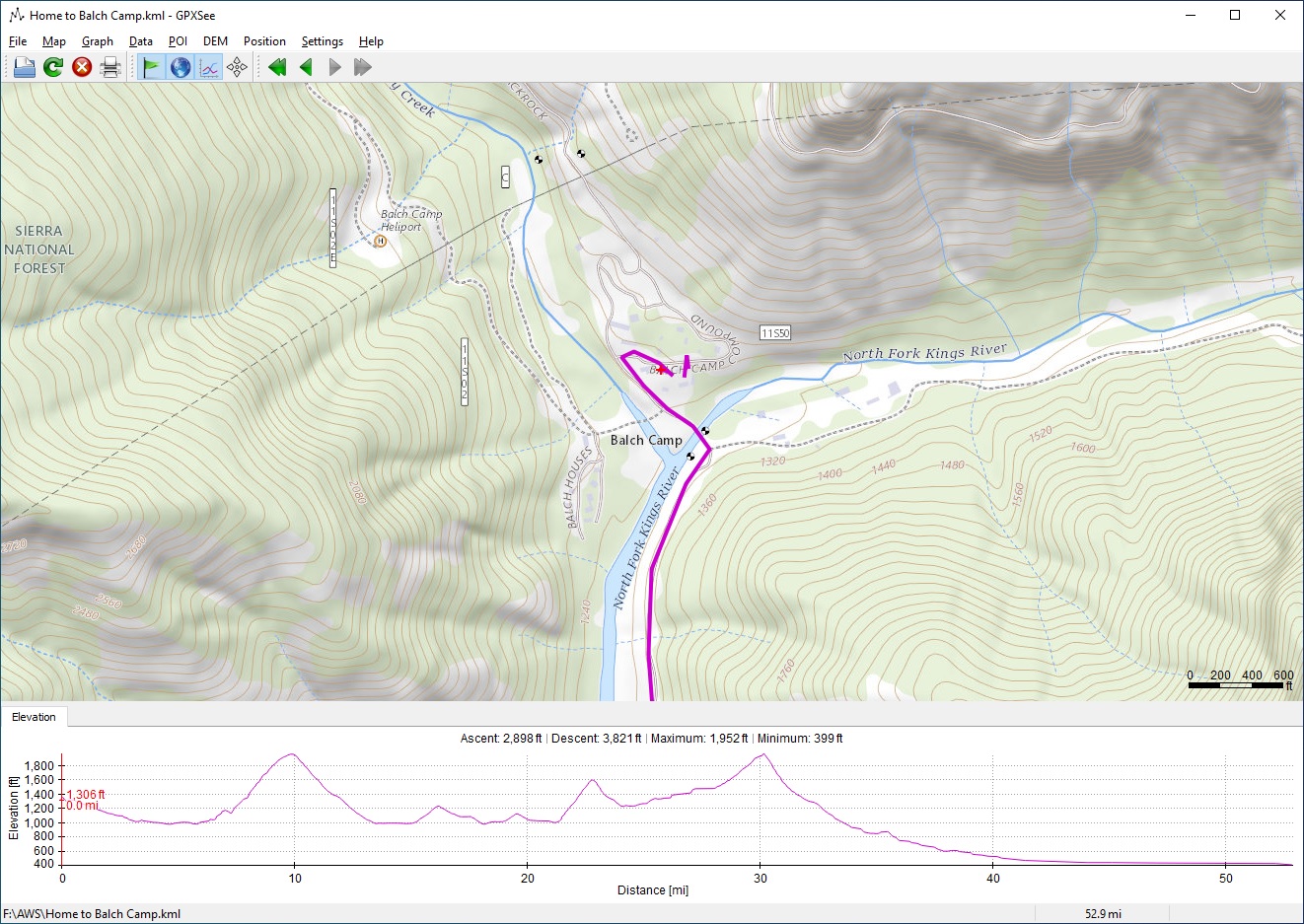The width and height of the screenshot is (1304, 924).
Task: Open the POI menu
Action: [x=178, y=41]
